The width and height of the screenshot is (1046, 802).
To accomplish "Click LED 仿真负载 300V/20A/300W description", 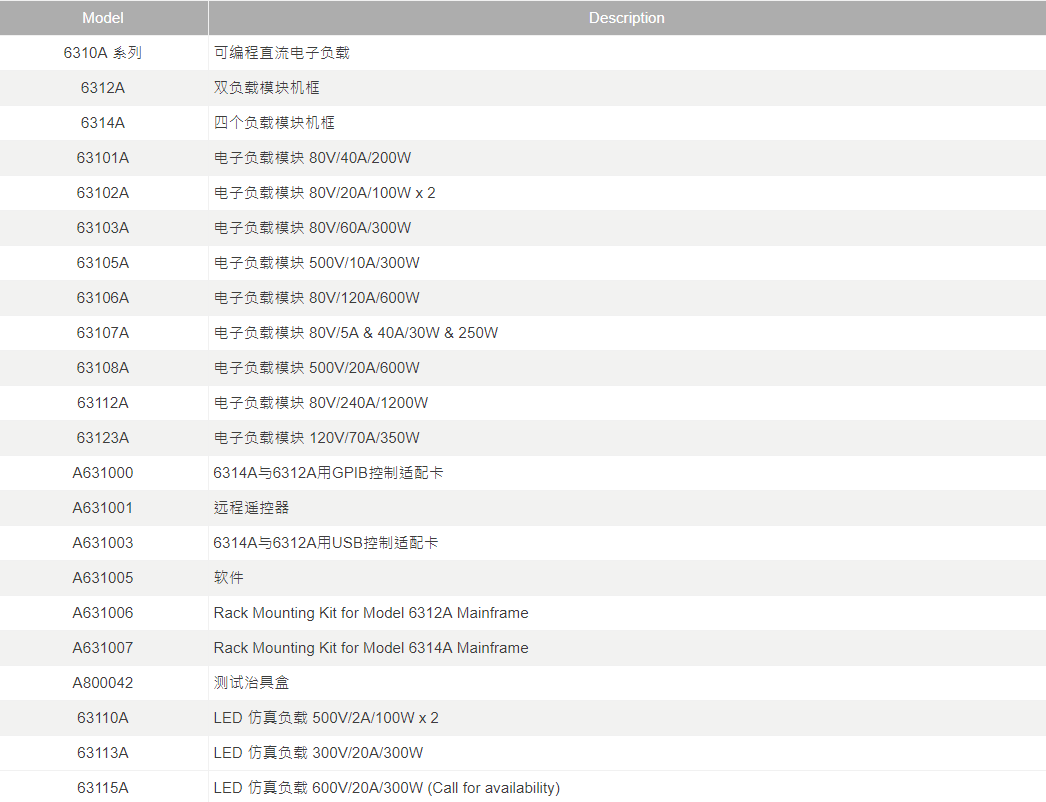I will [x=318, y=753].
